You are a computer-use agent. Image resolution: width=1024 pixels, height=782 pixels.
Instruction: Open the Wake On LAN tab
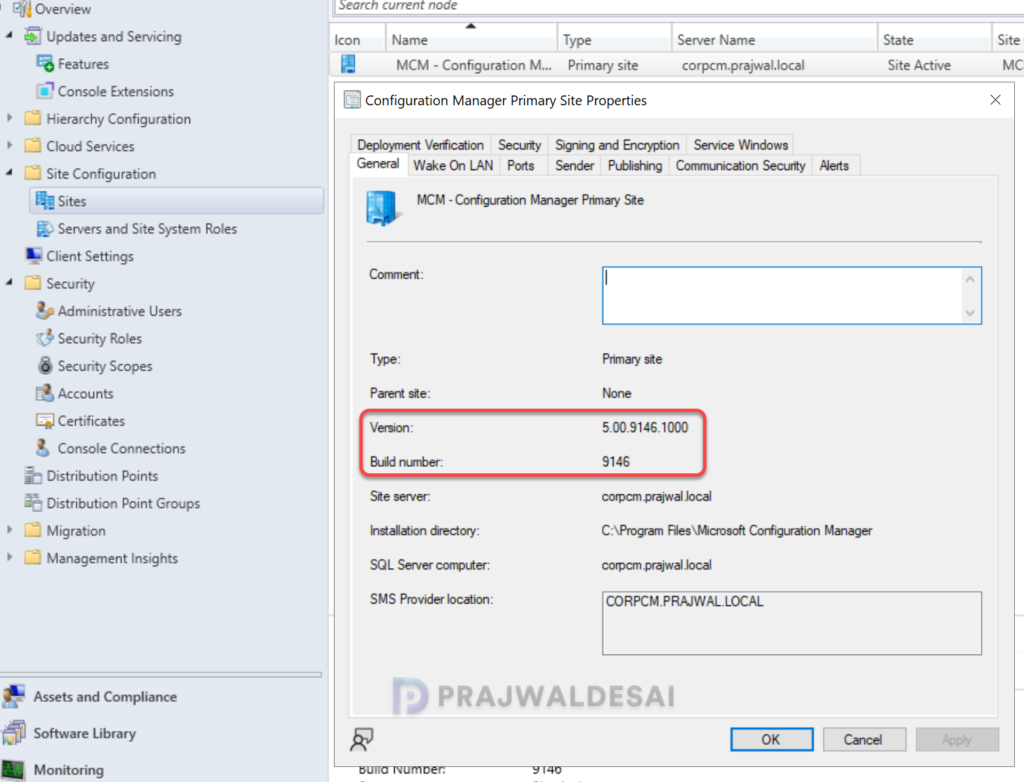[x=453, y=166]
